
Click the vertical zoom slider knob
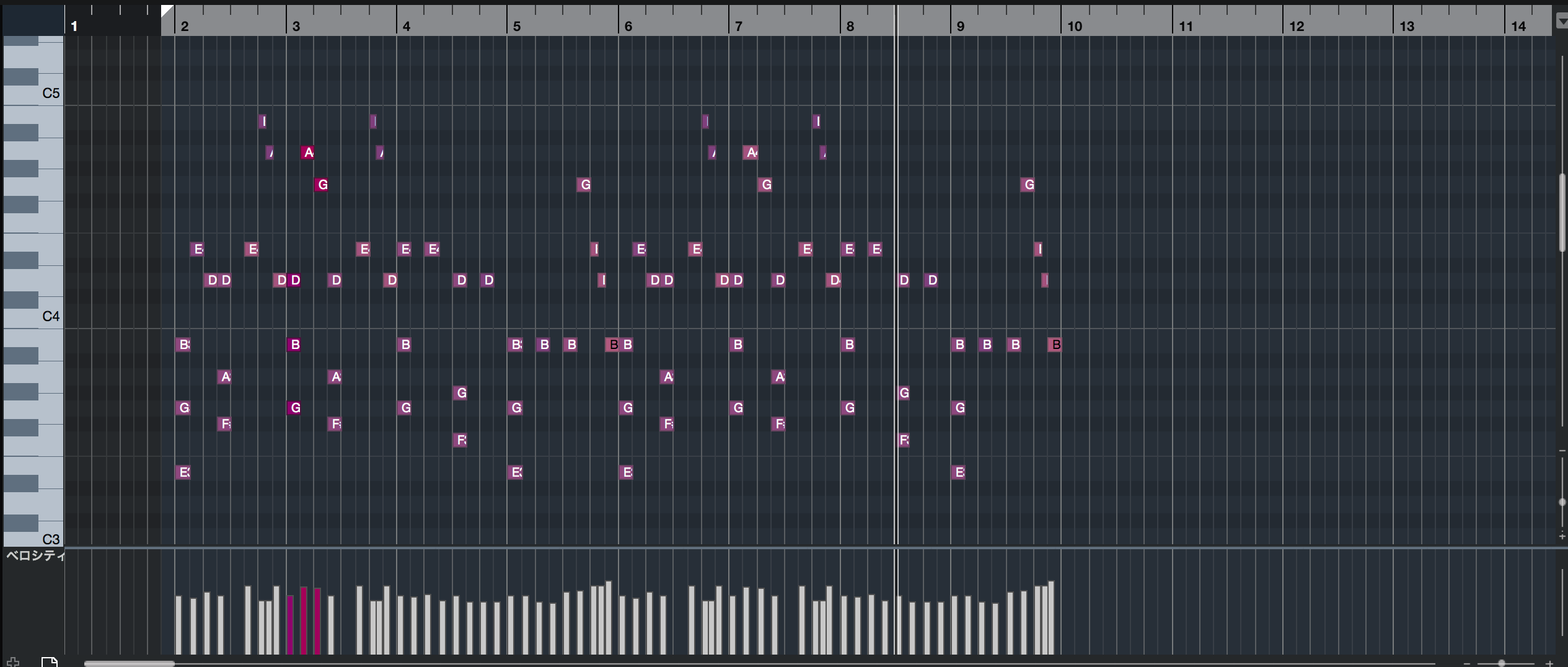(x=1562, y=502)
